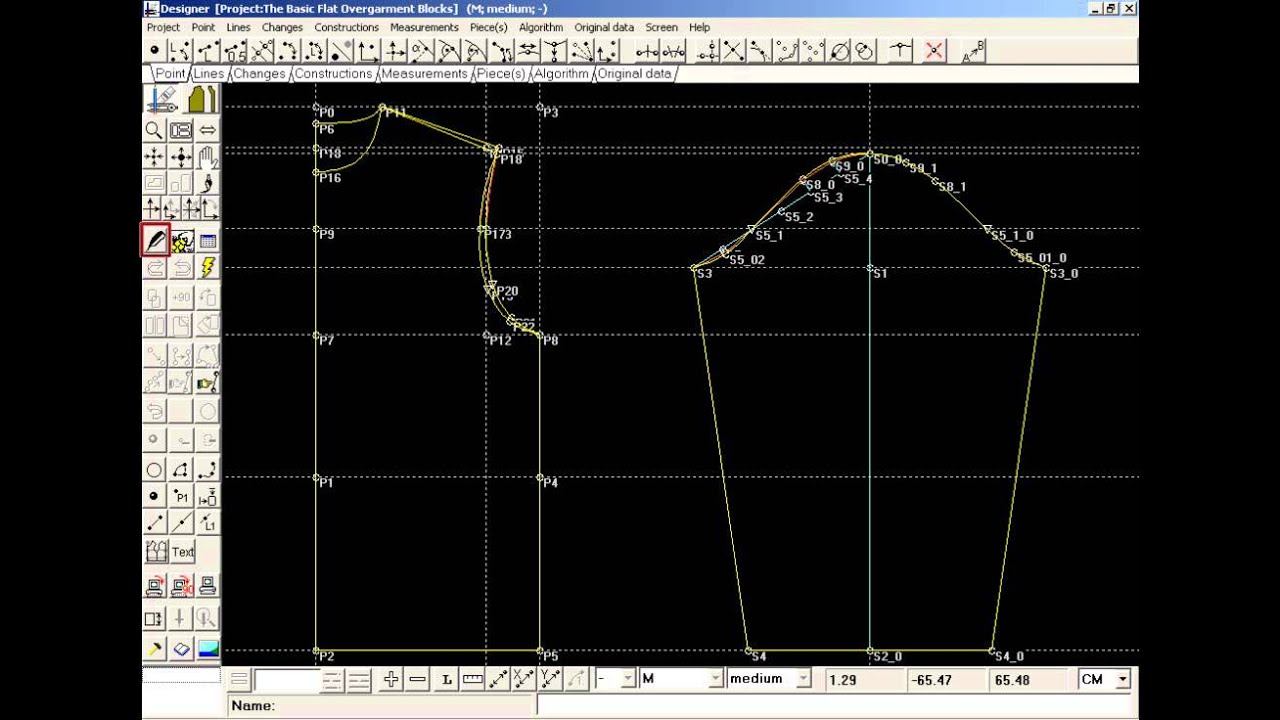Viewport: 1280px width, 720px height.
Task: Open the calendar table icon
Action: [208, 240]
